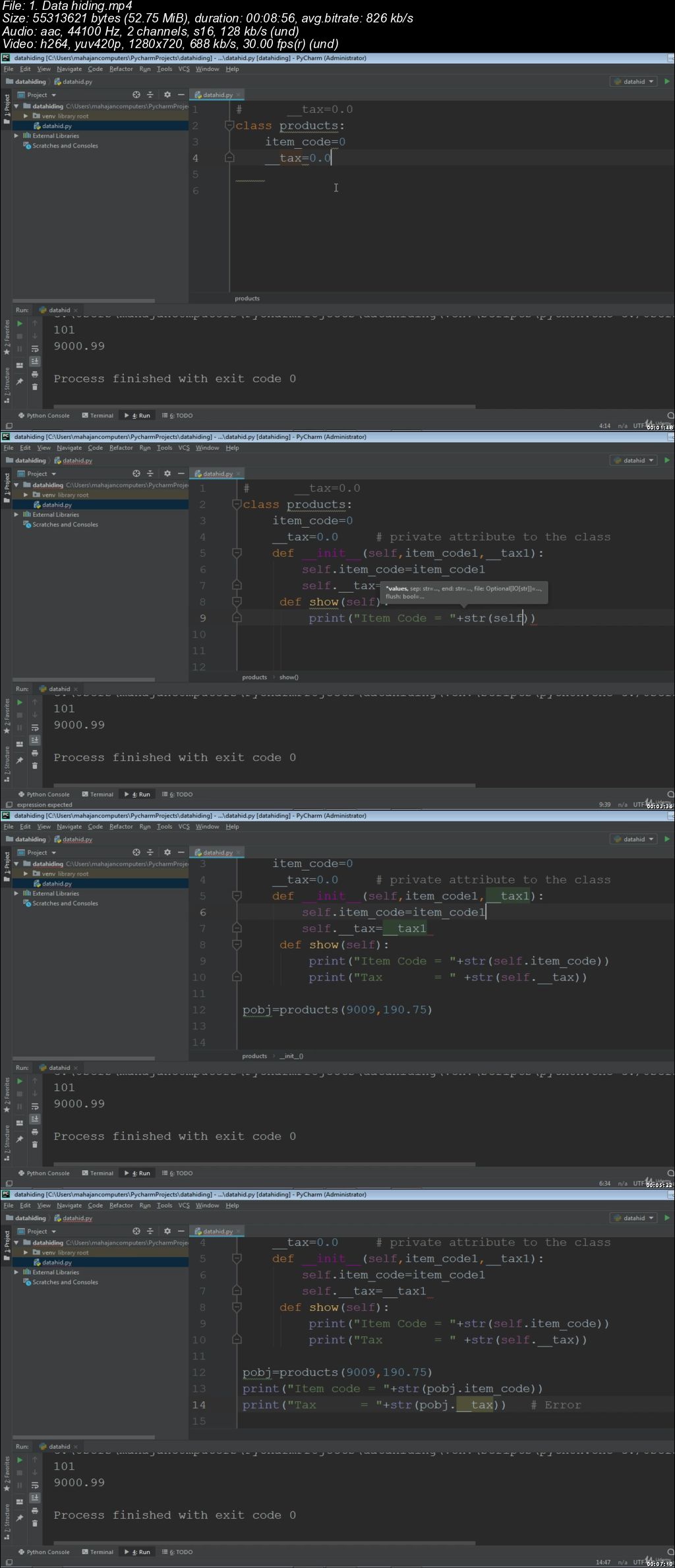This screenshot has height=1568, width=675.
Task: Toggle soft-wrap in Run console, first frame
Action: [35, 349]
